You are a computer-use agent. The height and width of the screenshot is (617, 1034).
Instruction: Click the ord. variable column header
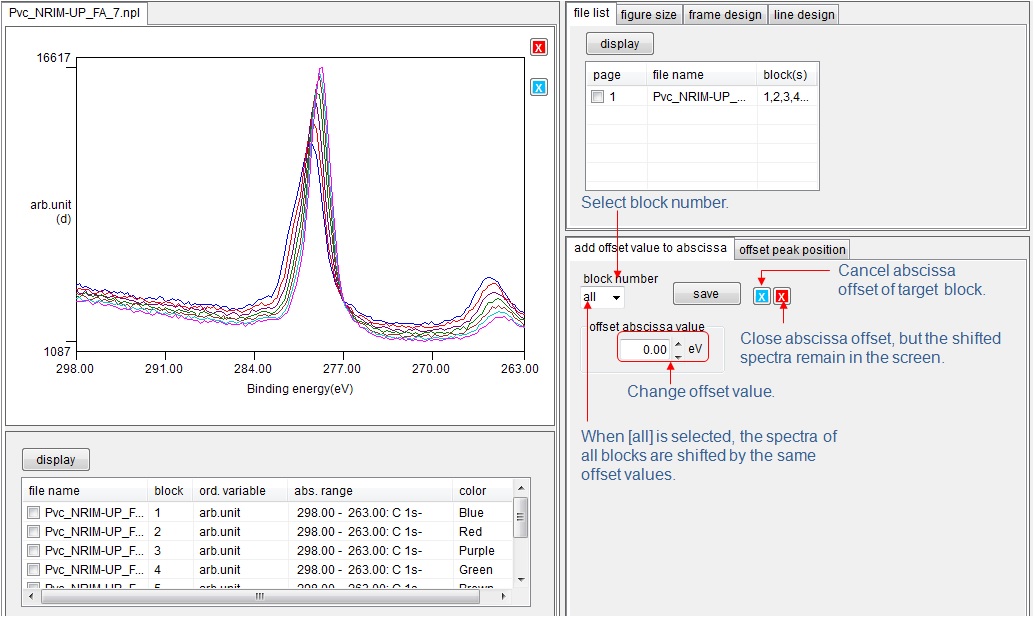point(239,491)
